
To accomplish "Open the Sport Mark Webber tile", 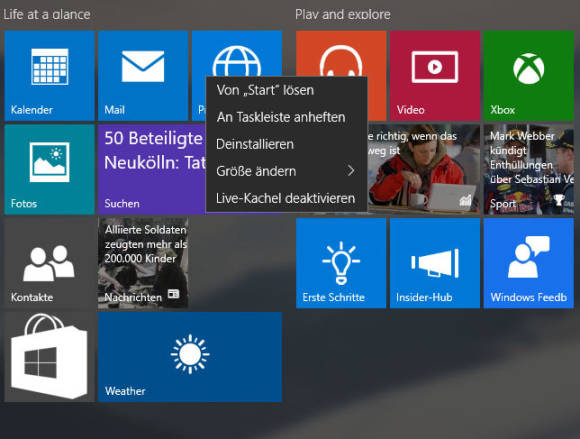I will [529, 169].
